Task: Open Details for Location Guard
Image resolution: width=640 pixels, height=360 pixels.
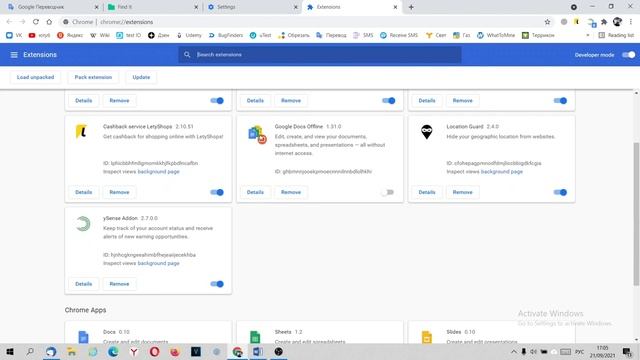Action: (427, 192)
